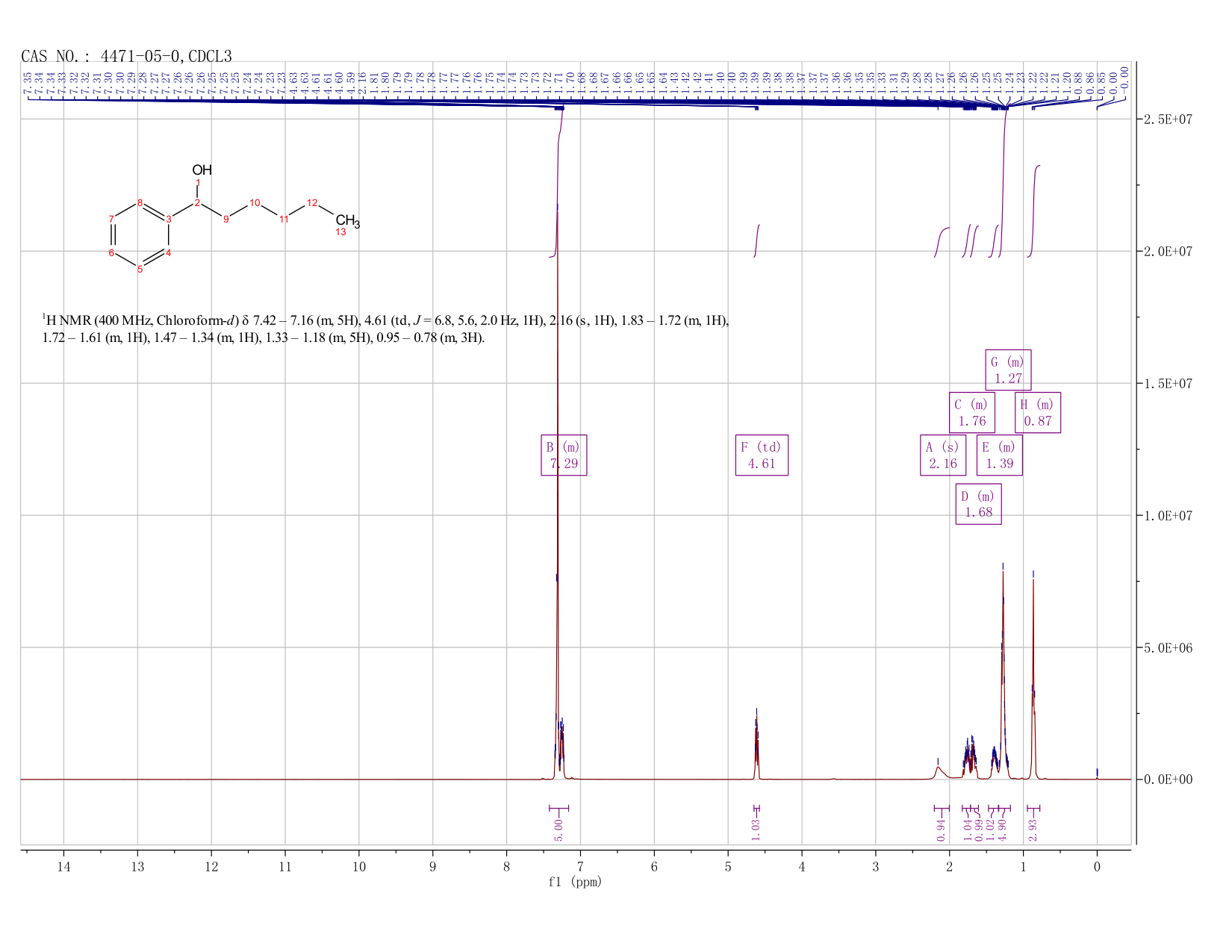Select the E (m) 1.39 multiplet label
Screen dimensions: 1232x952
[x=999, y=455]
